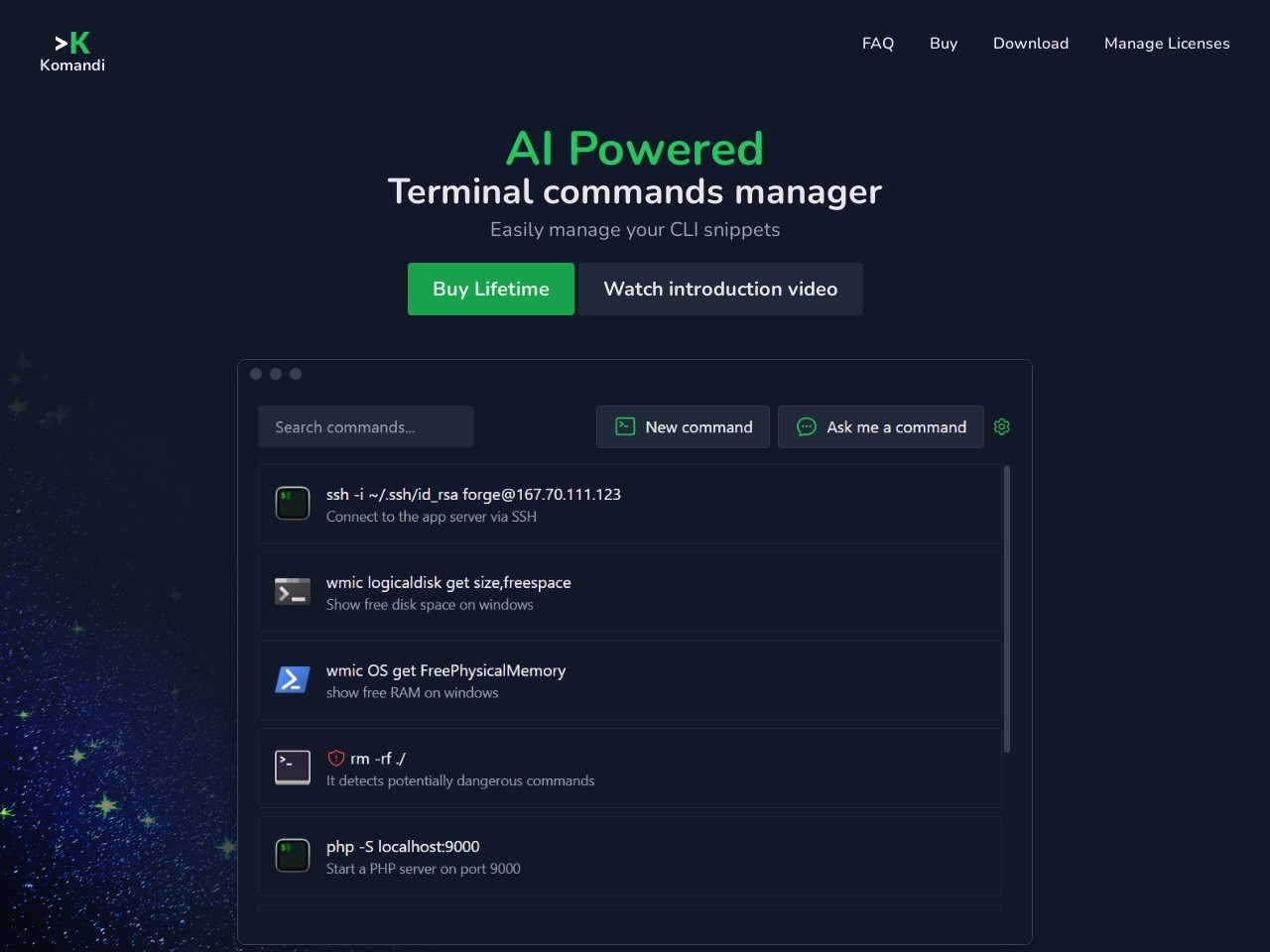Viewport: 1270px width, 952px height.
Task: Click 'Easily manage your CLI snippets' tagline
Action: click(x=635, y=229)
